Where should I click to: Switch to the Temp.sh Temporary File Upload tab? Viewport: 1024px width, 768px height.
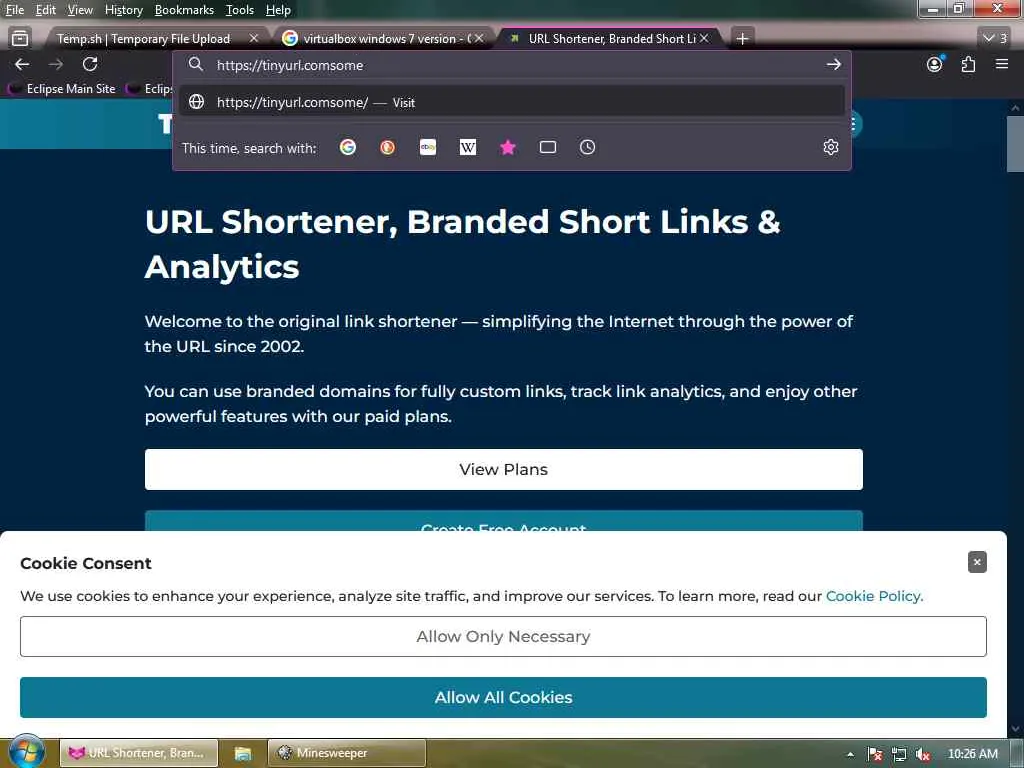tap(144, 39)
